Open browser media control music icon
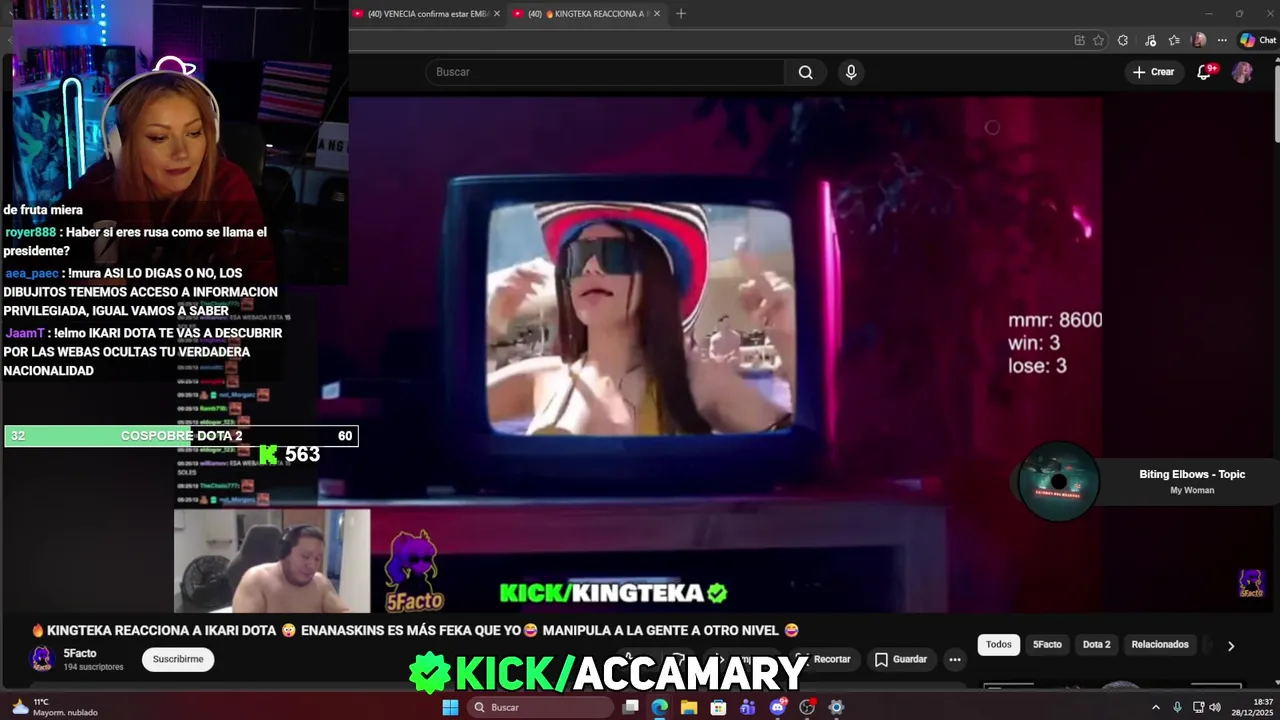Image resolution: width=1280 pixels, height=720 pixels. [x=1150, y=40]
